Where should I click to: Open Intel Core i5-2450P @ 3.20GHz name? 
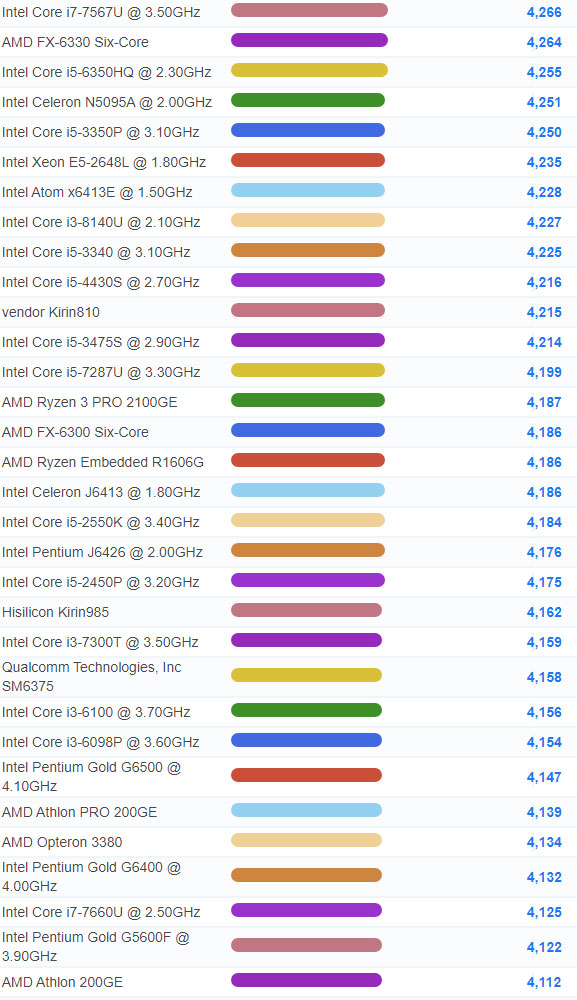(x=101, y=582)
